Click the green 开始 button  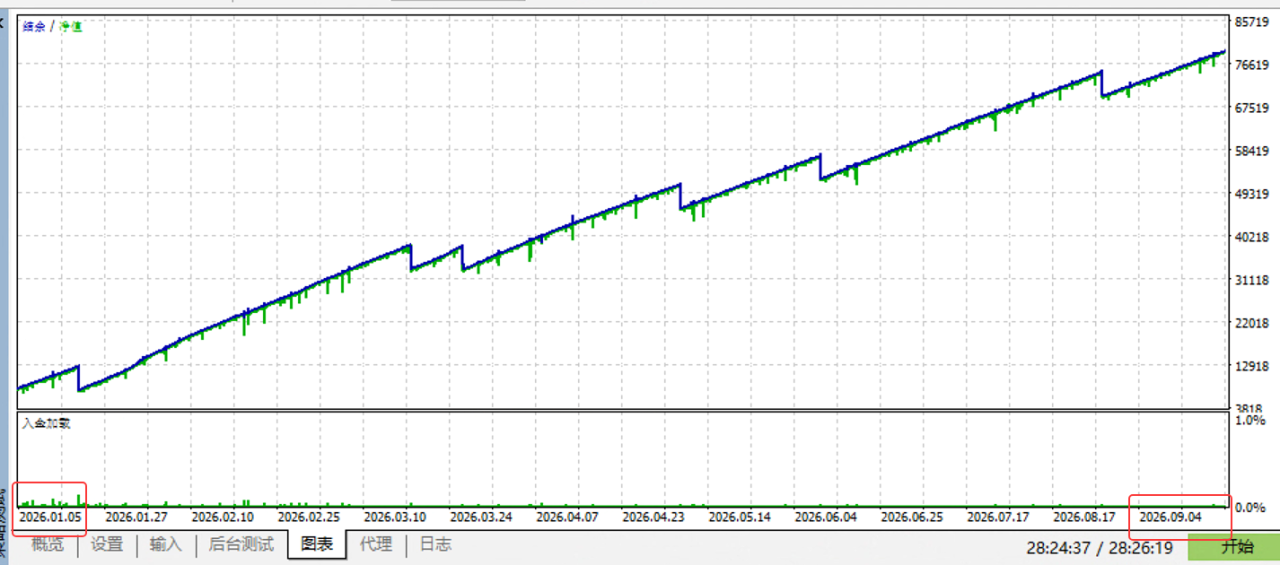[1236, 546]
